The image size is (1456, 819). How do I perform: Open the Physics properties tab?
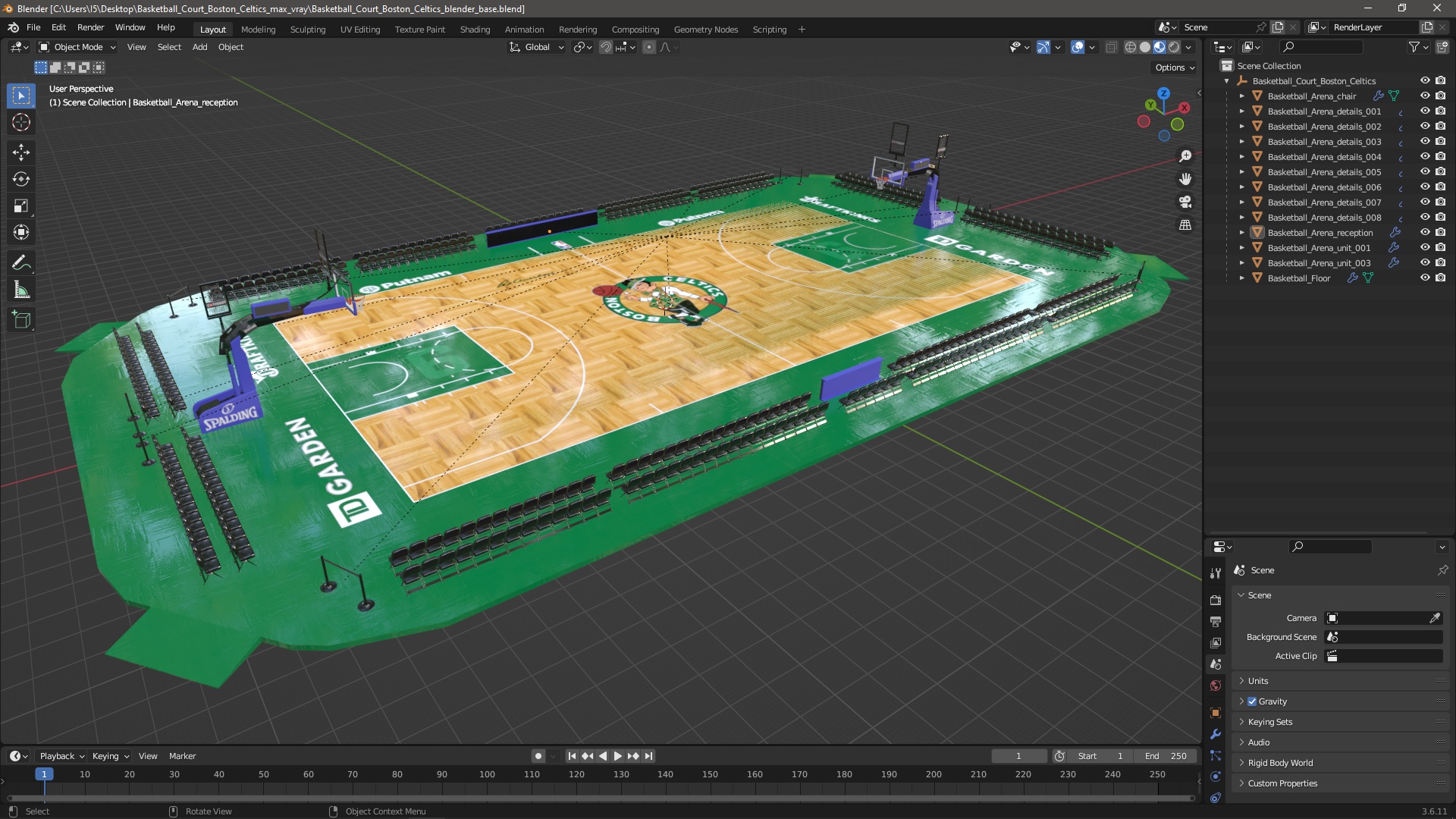(1216, 777)
